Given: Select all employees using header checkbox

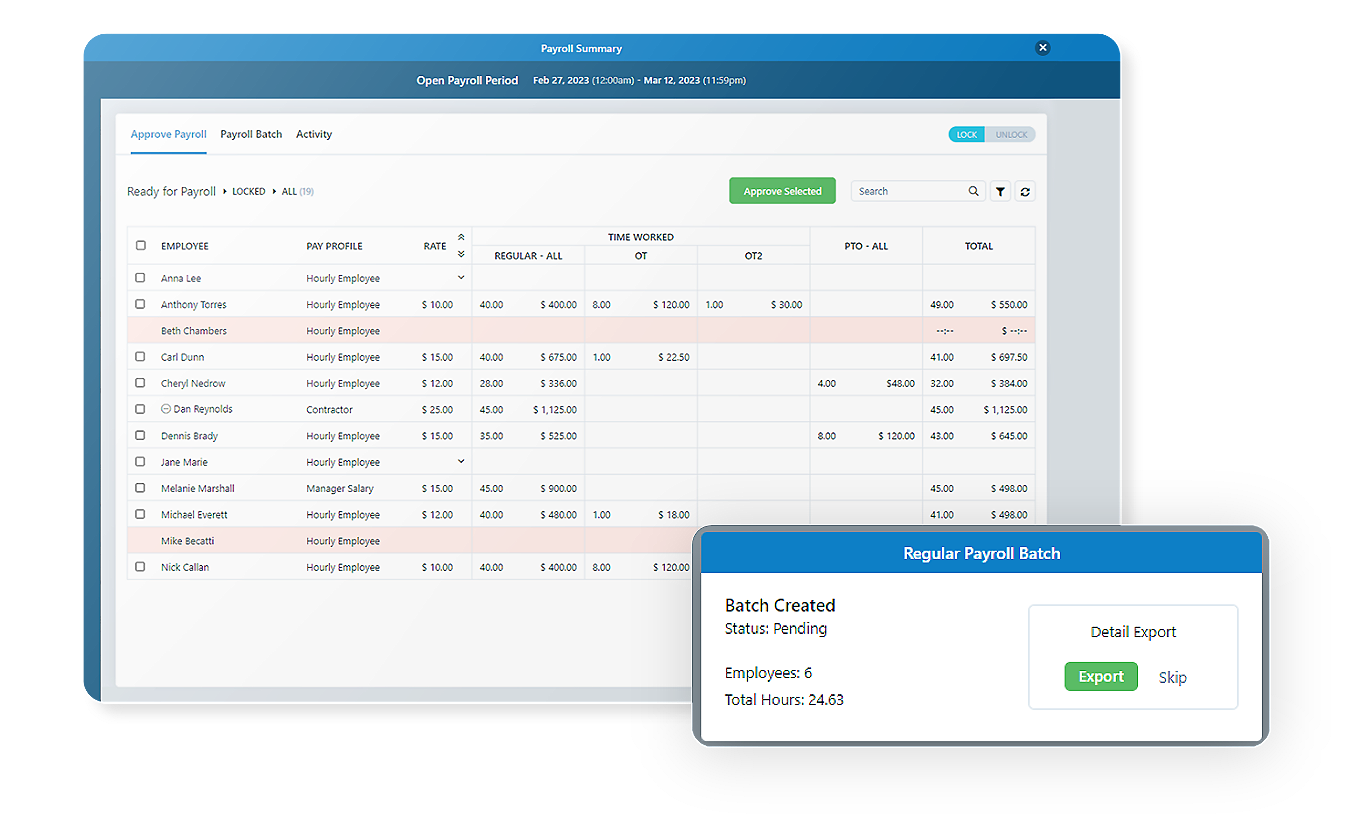Looking at the screenshot, I should point(140,245).
